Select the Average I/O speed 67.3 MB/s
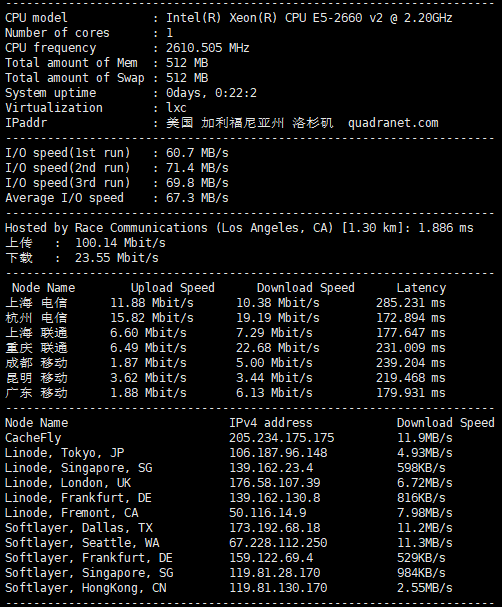Image resolution: width=502 pixels, height=607 pixels. coord(197,198)
